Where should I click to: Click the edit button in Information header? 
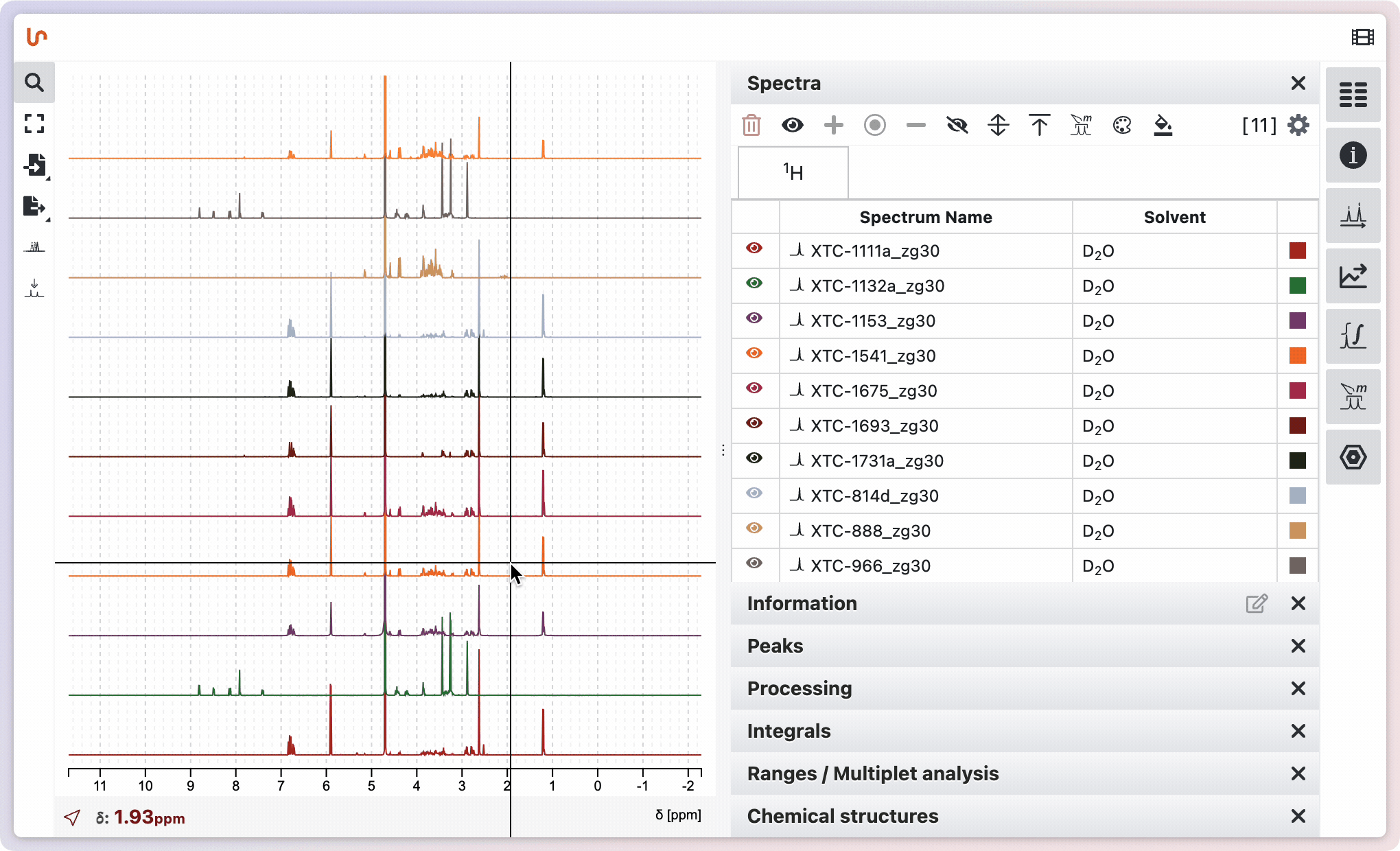coord(1257,603)
